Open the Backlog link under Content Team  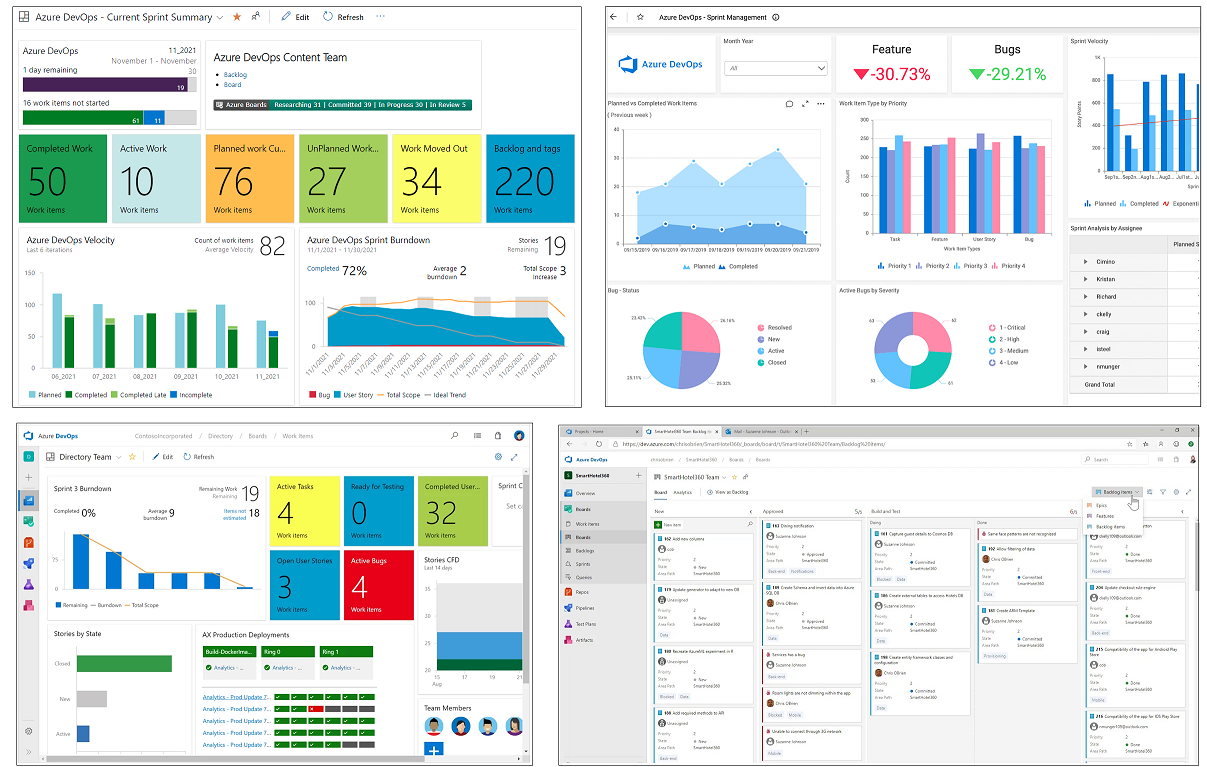coord(235,75)
